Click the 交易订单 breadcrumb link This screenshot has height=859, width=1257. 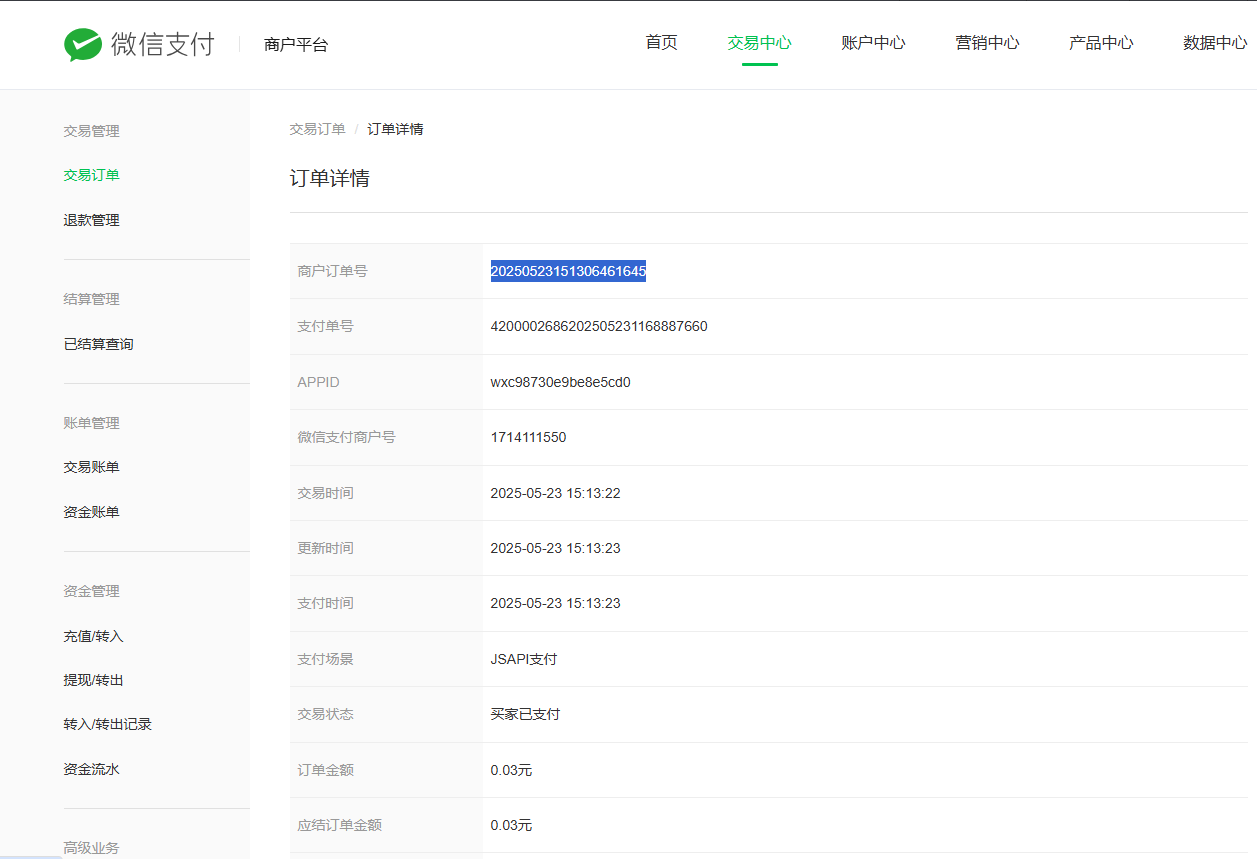pos(318,129)
